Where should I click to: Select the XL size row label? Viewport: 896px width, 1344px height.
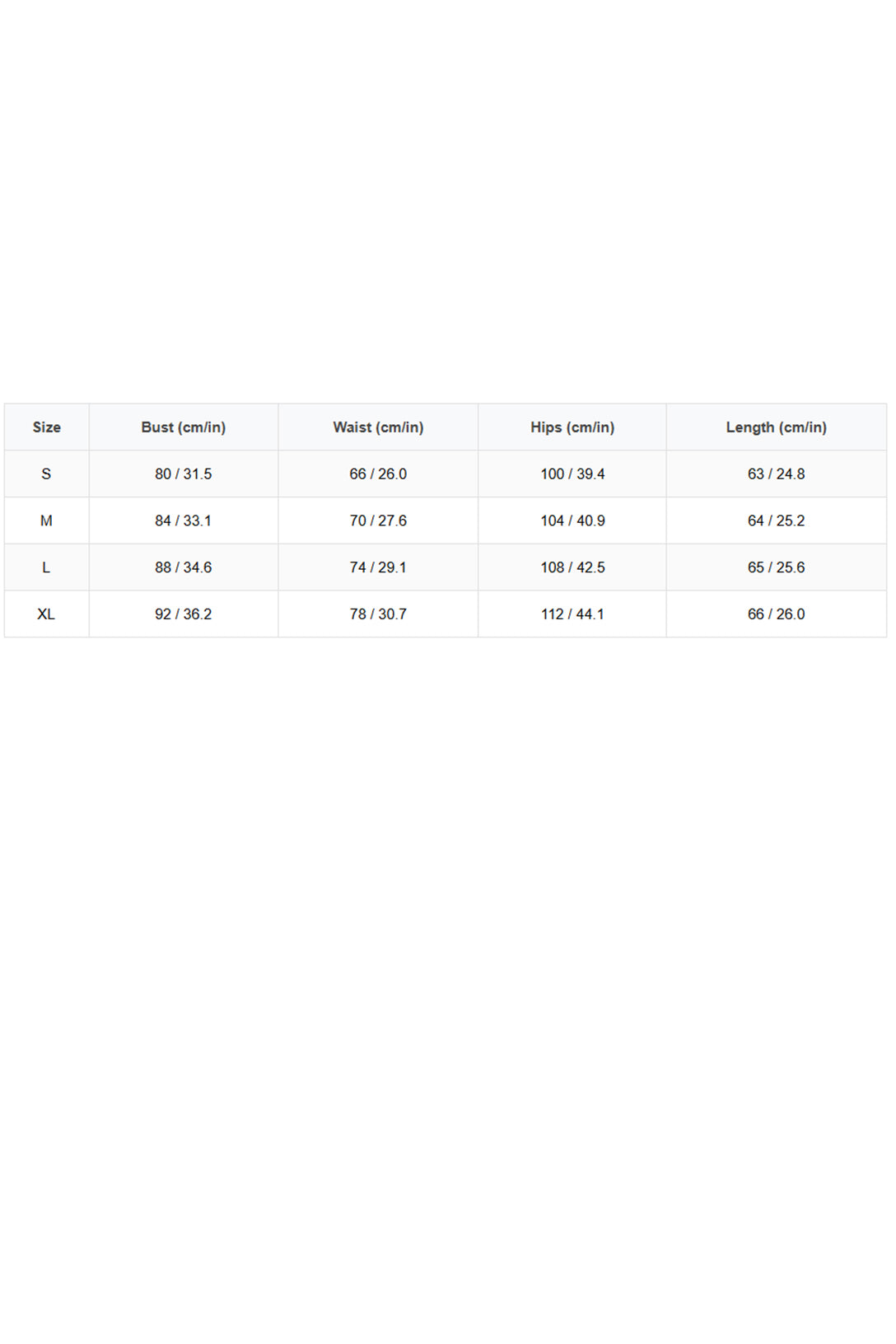(x=47, y=614)
